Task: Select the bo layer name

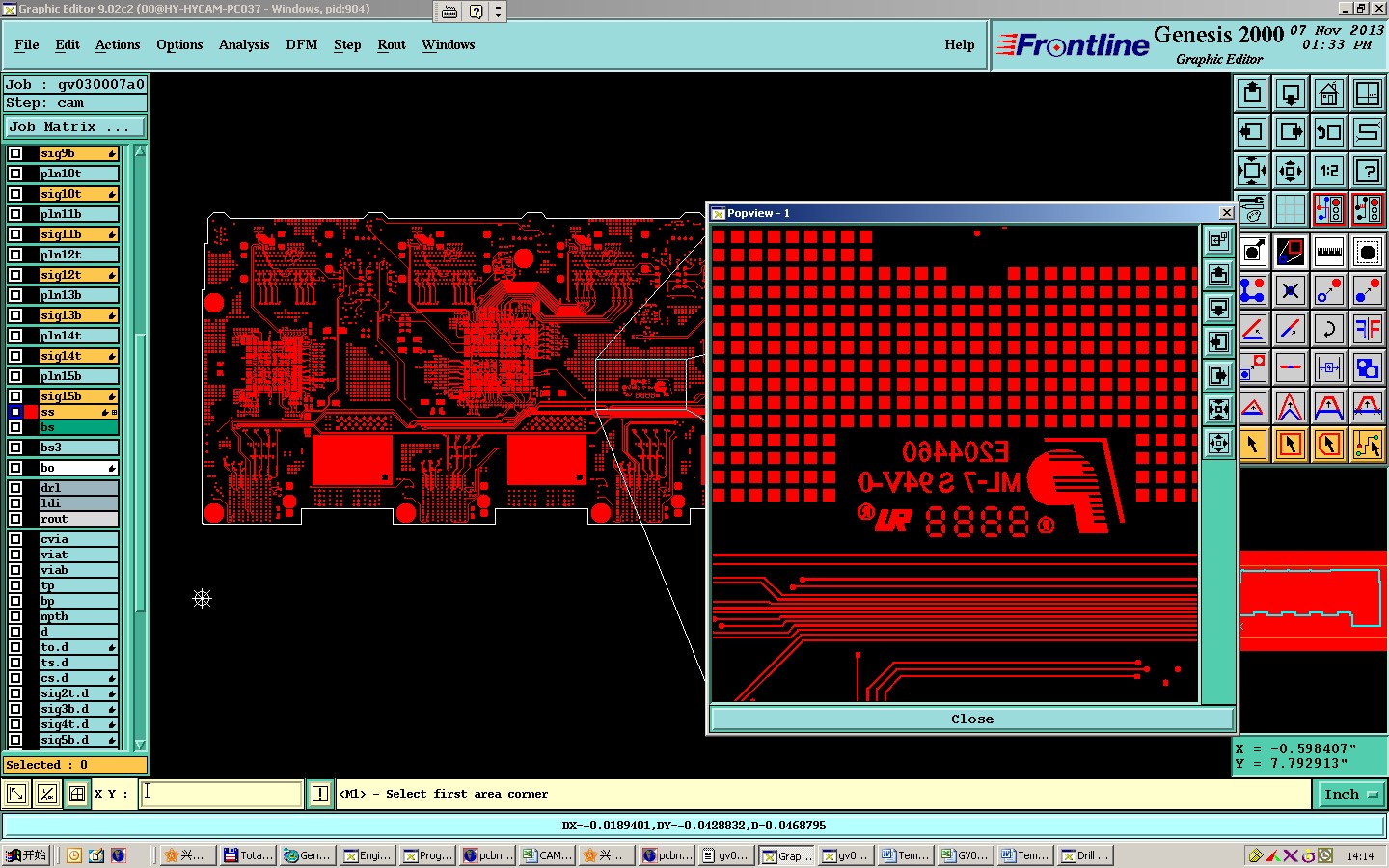Action: click(x=78, y=468)
